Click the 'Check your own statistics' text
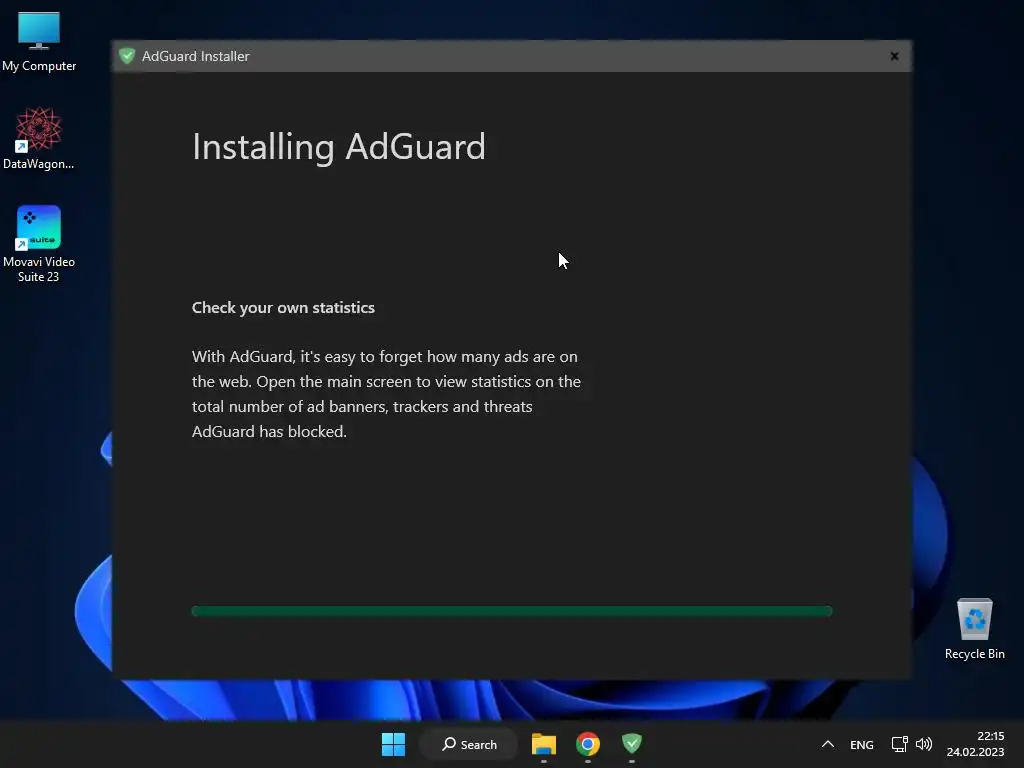Viewport: 1024px width, 768px height. click(283, 308)
